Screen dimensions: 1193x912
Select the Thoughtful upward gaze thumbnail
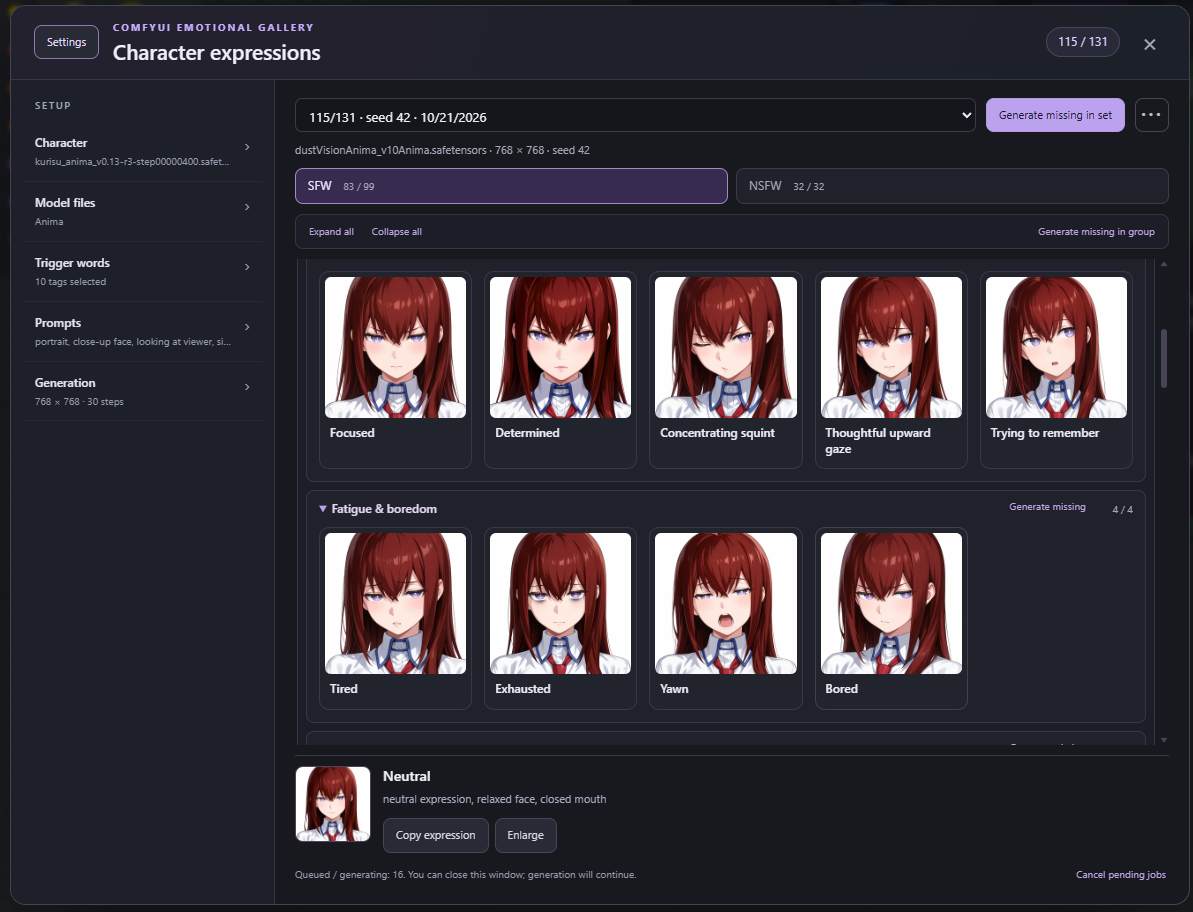tap(891, 348)
